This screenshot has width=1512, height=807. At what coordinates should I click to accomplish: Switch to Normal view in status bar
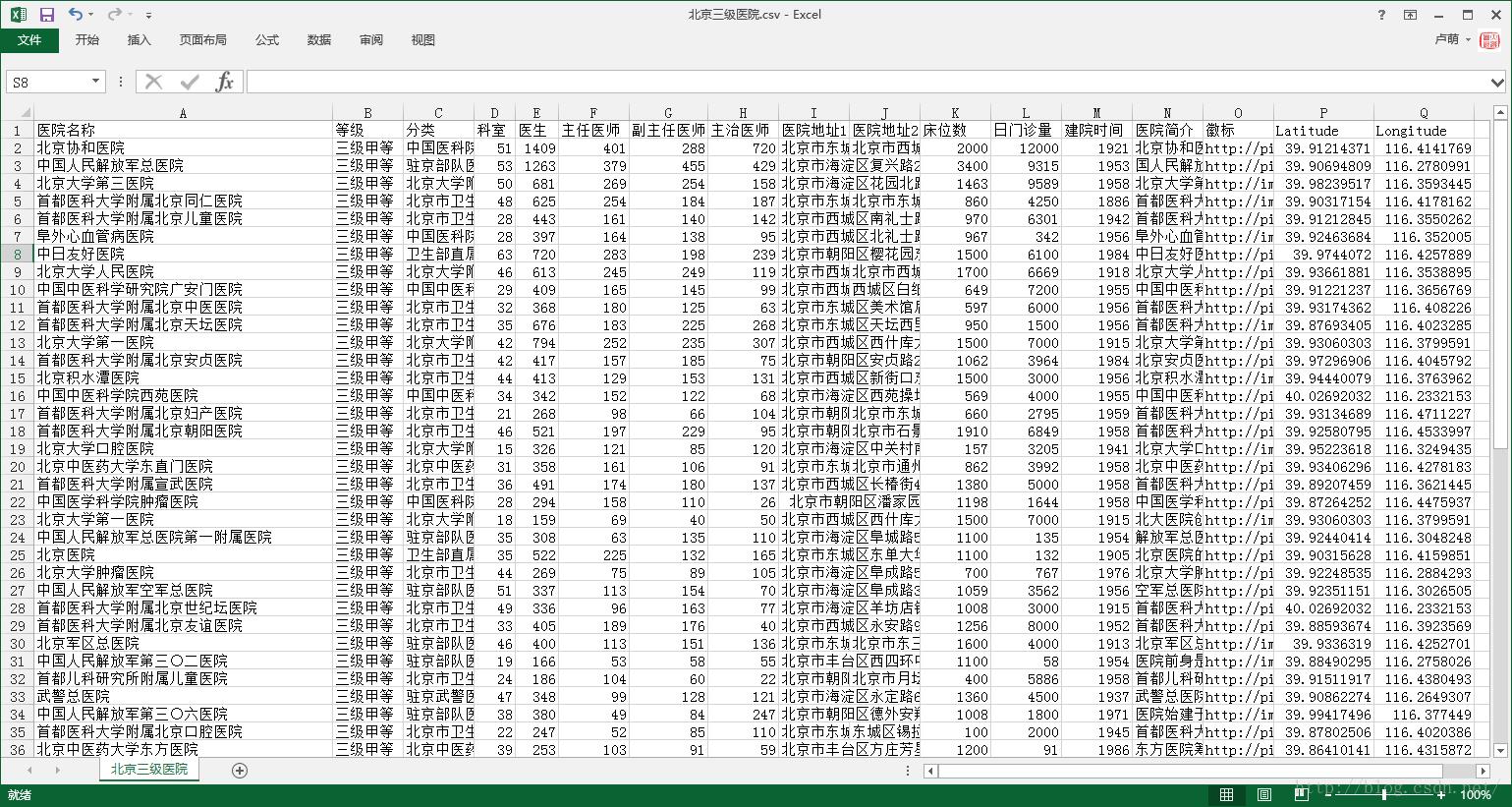(1226, 794)
